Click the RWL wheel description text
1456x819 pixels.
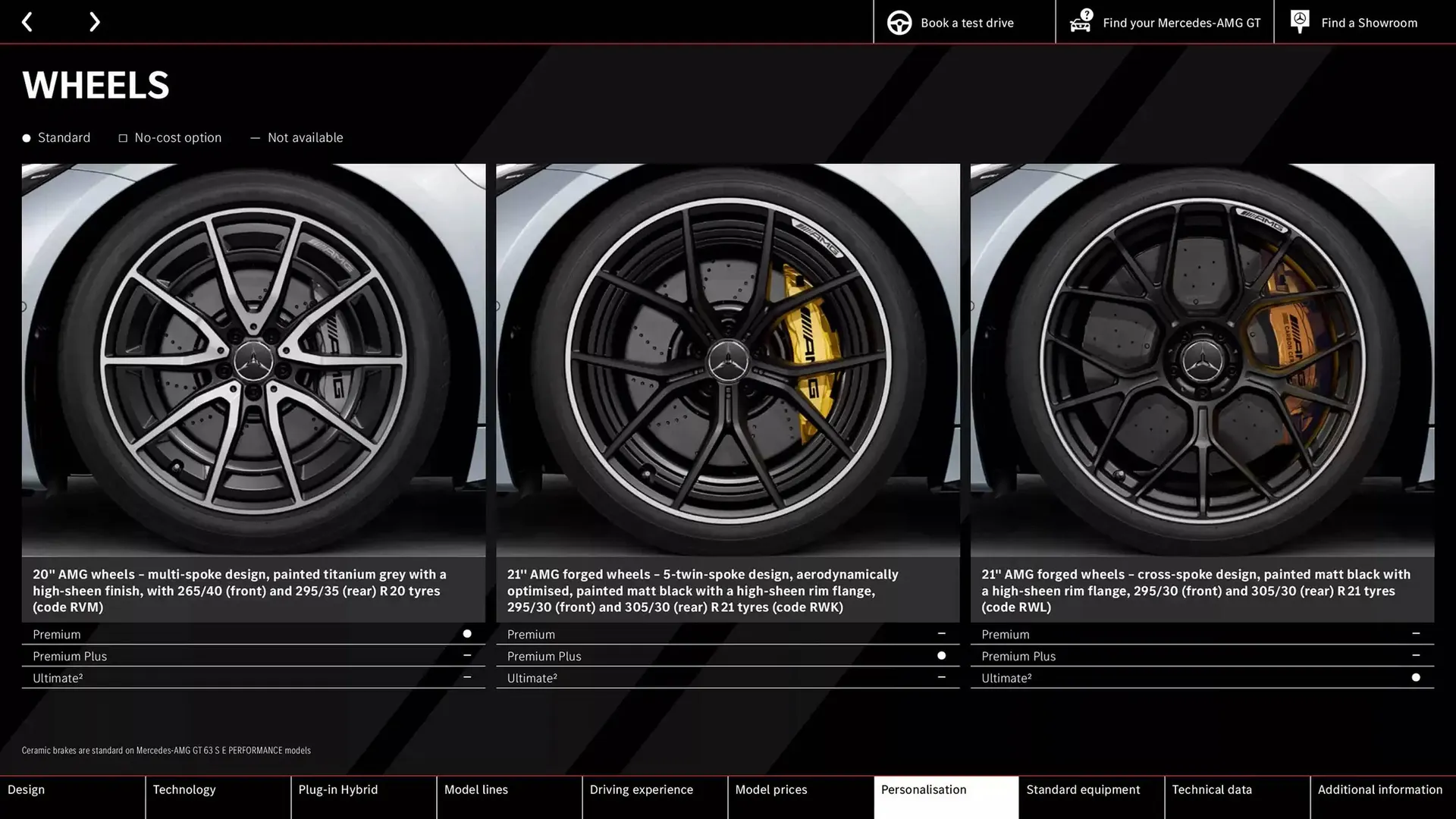pyautogui.click(x=1195, y=591)
